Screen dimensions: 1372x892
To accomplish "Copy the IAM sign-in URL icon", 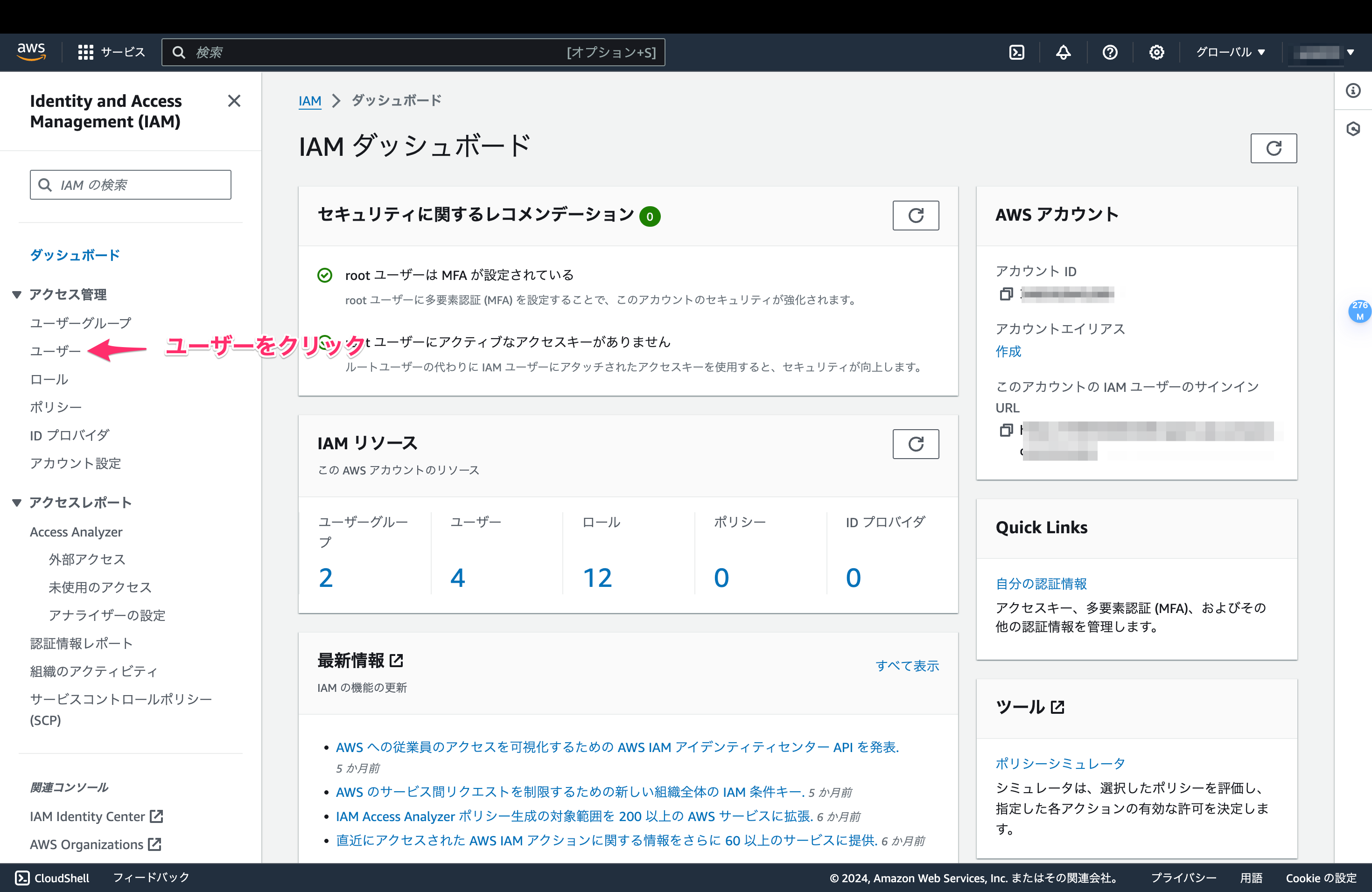I will [1007, 430].
